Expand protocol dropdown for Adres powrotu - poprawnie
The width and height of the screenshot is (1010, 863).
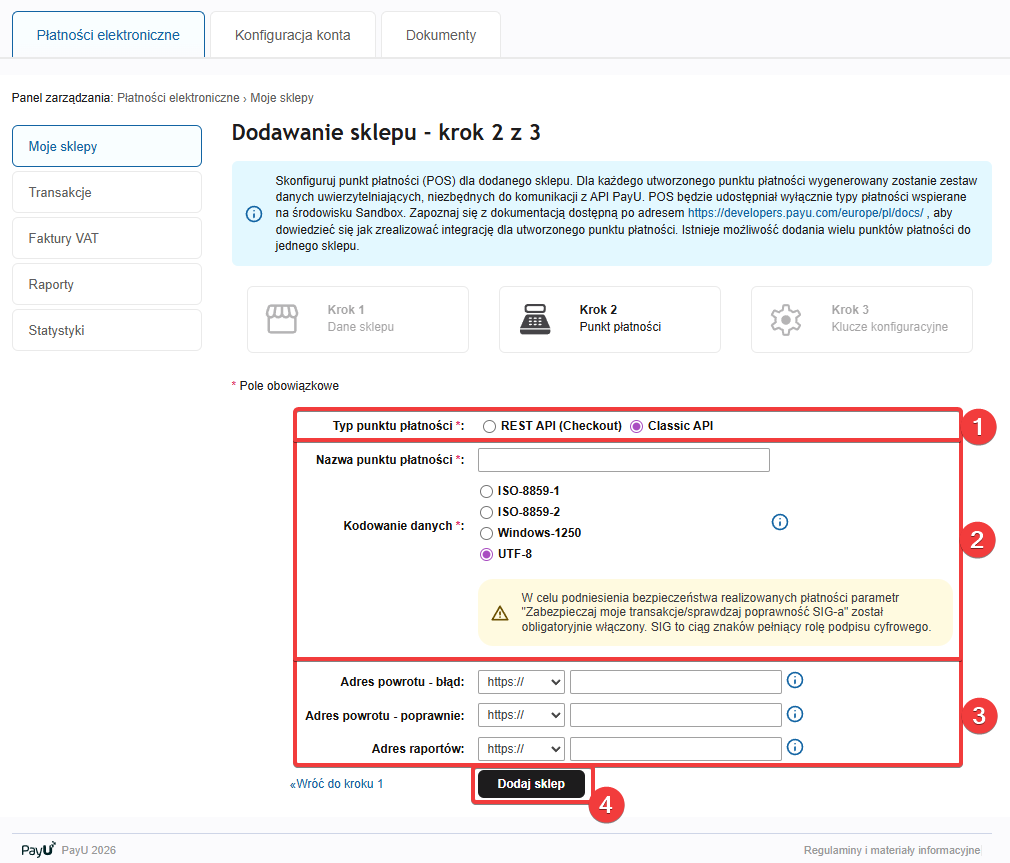point(521,715)
